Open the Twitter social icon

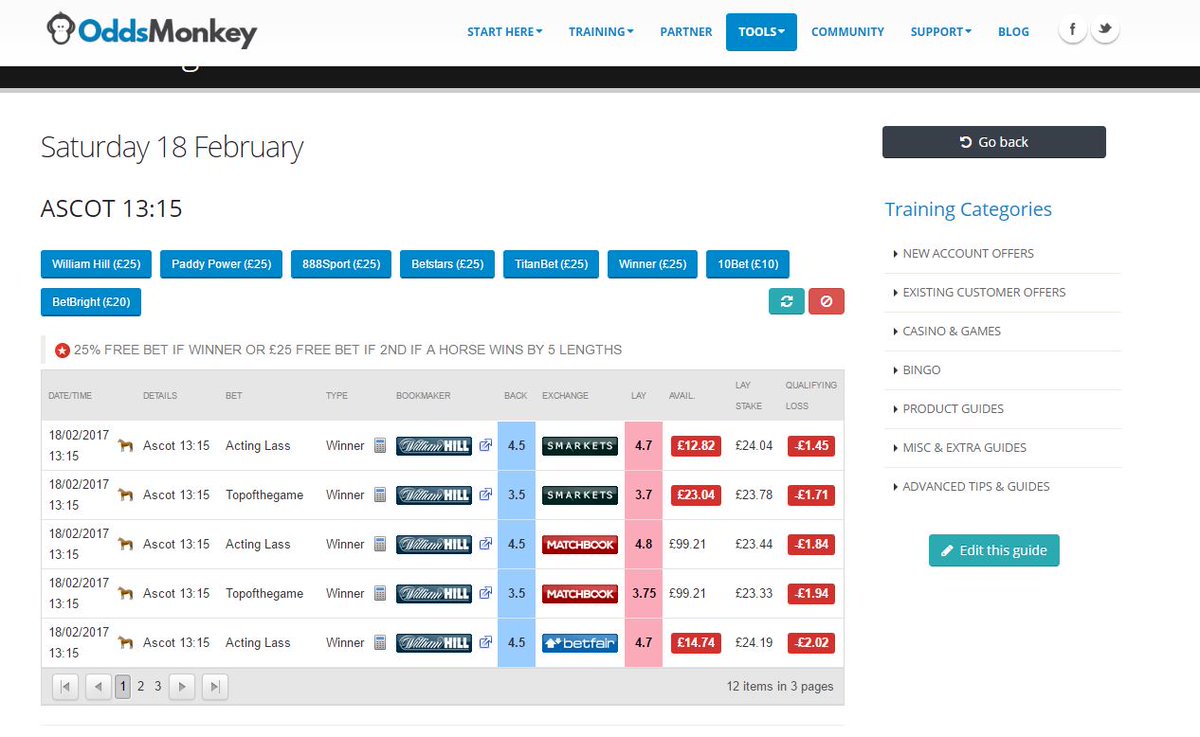[x=1105, y=30]
